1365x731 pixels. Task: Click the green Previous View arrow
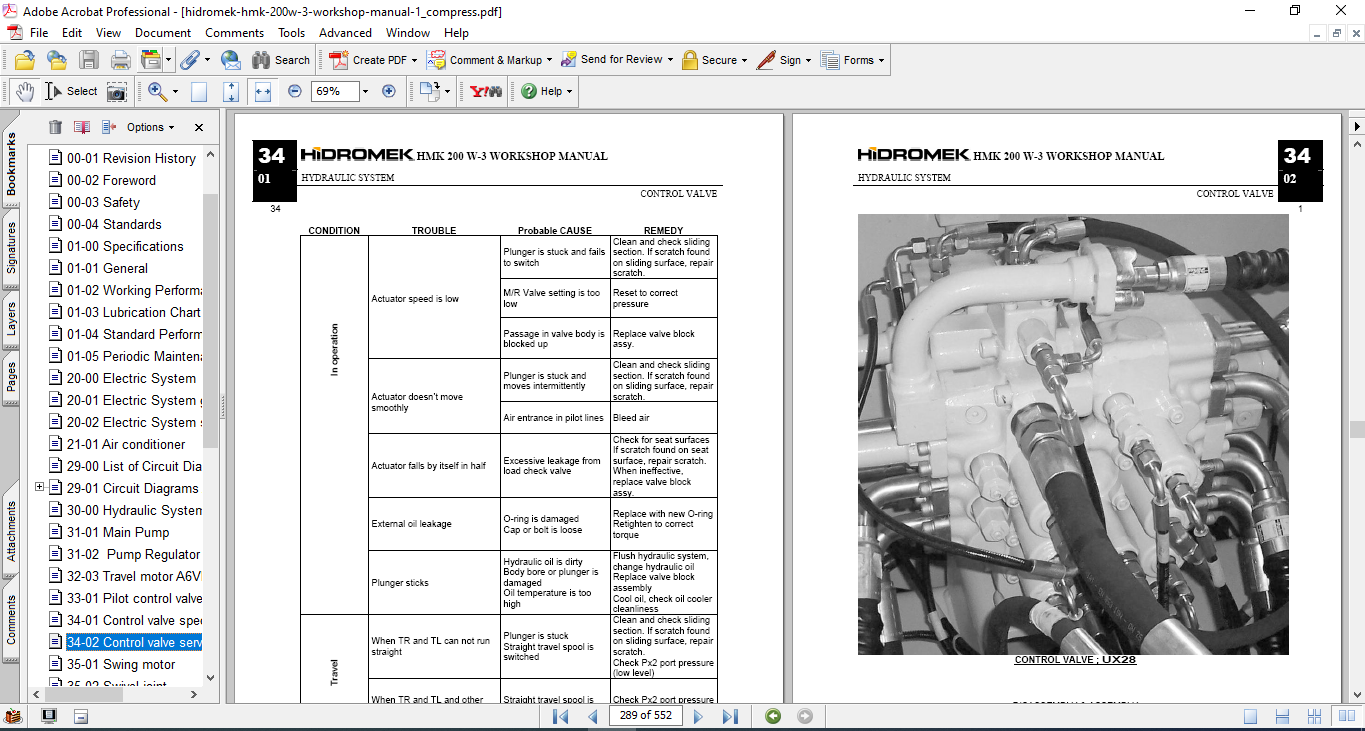[x=772, y=716]
